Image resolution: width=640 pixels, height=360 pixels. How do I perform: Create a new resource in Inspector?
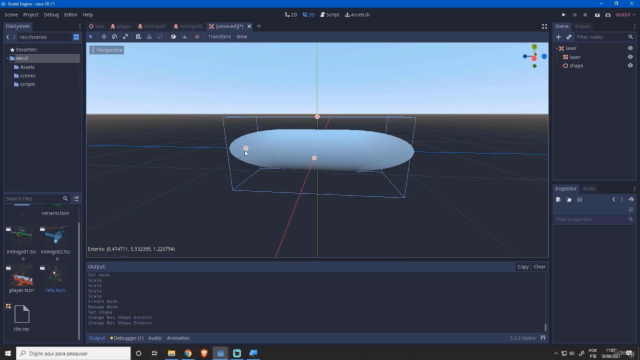(558, 200)
